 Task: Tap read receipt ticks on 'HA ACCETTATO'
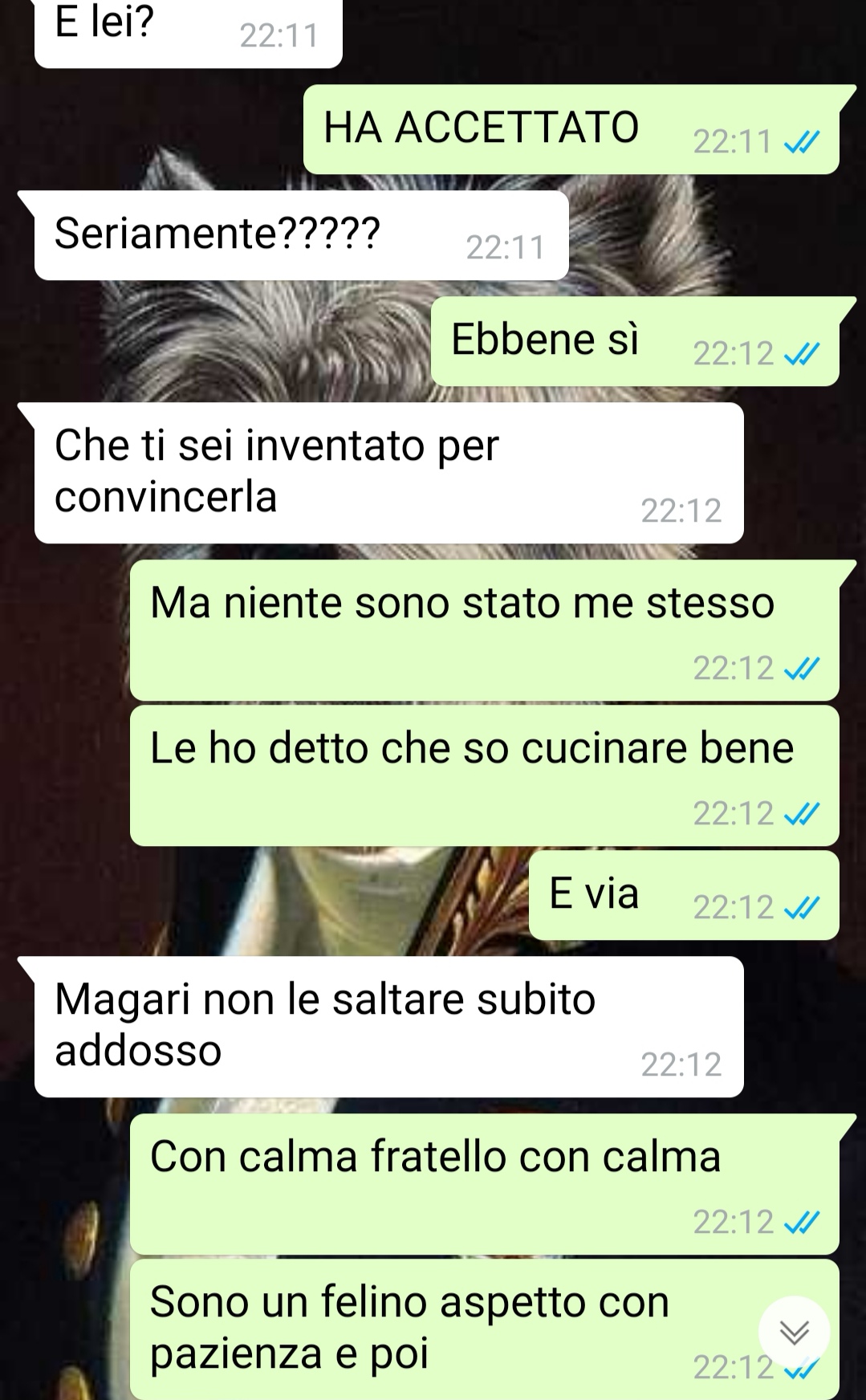(x=801, y=143)
